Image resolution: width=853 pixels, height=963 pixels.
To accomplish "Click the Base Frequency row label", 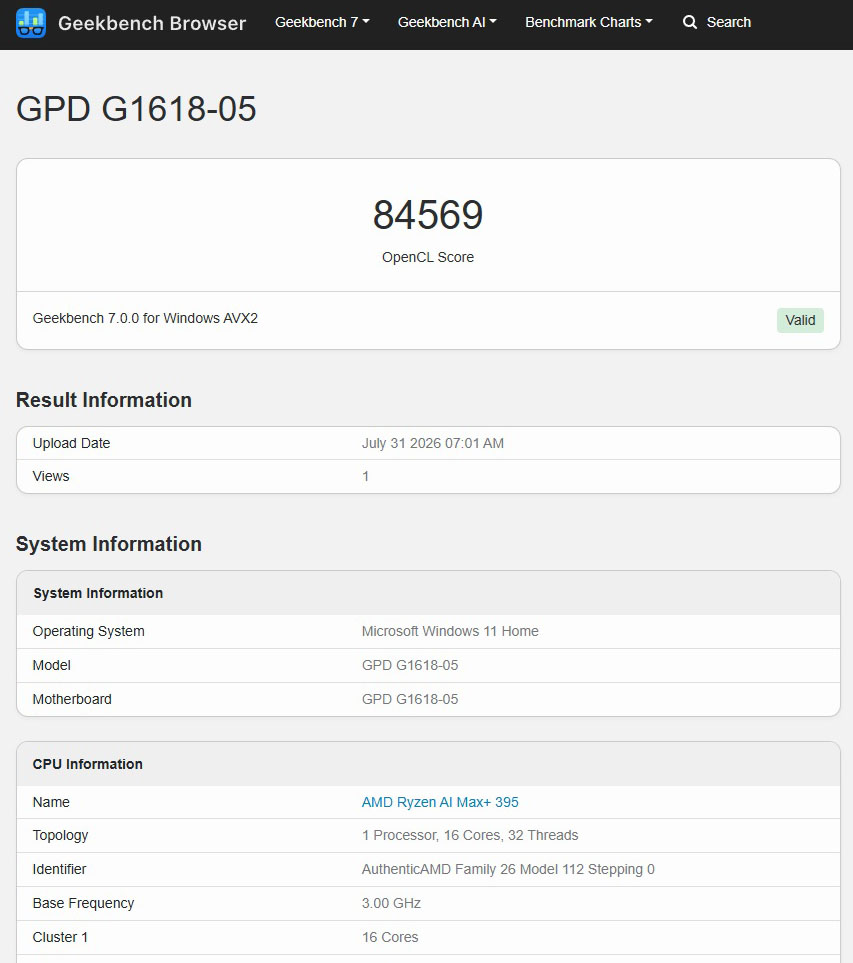I will [x=83, y=903].
